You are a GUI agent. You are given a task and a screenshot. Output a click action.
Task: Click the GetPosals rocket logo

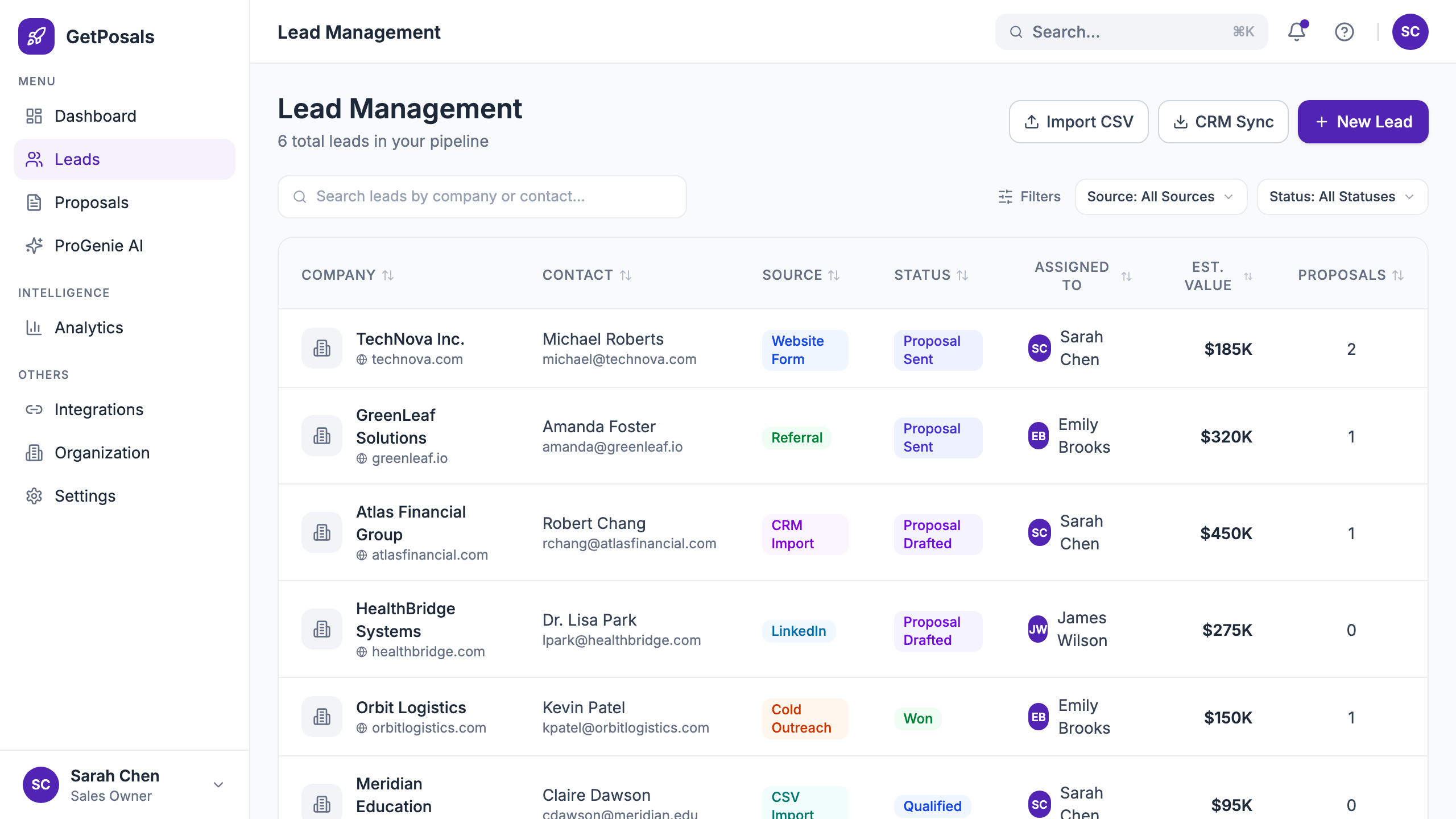coord(36,36)
